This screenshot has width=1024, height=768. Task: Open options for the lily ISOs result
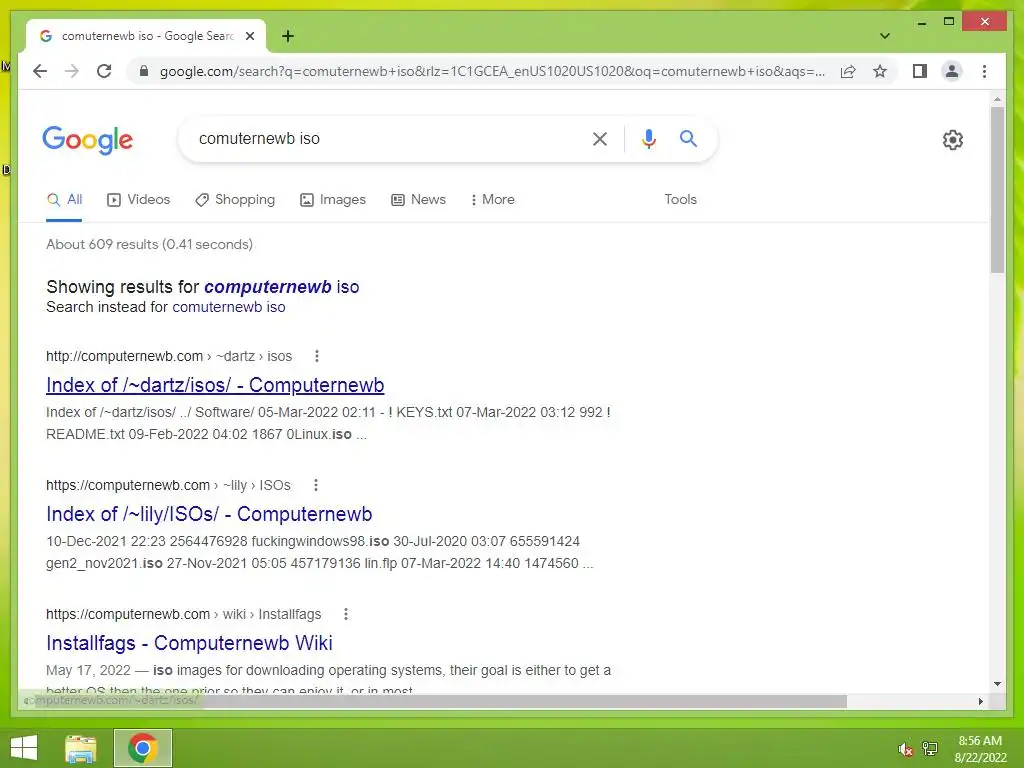(x=316, y=485)
